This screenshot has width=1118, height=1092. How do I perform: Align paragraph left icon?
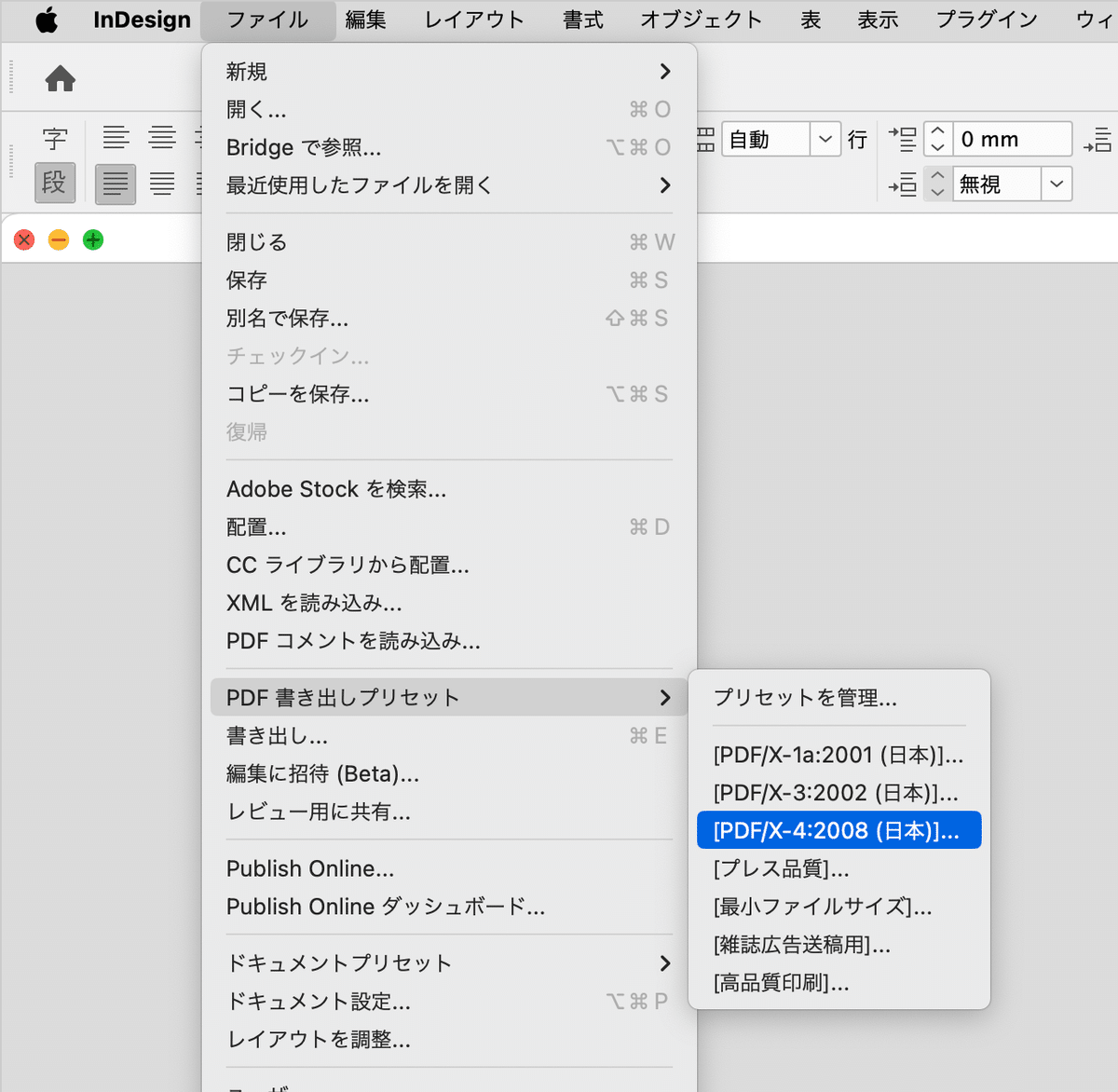pos(116,138)
